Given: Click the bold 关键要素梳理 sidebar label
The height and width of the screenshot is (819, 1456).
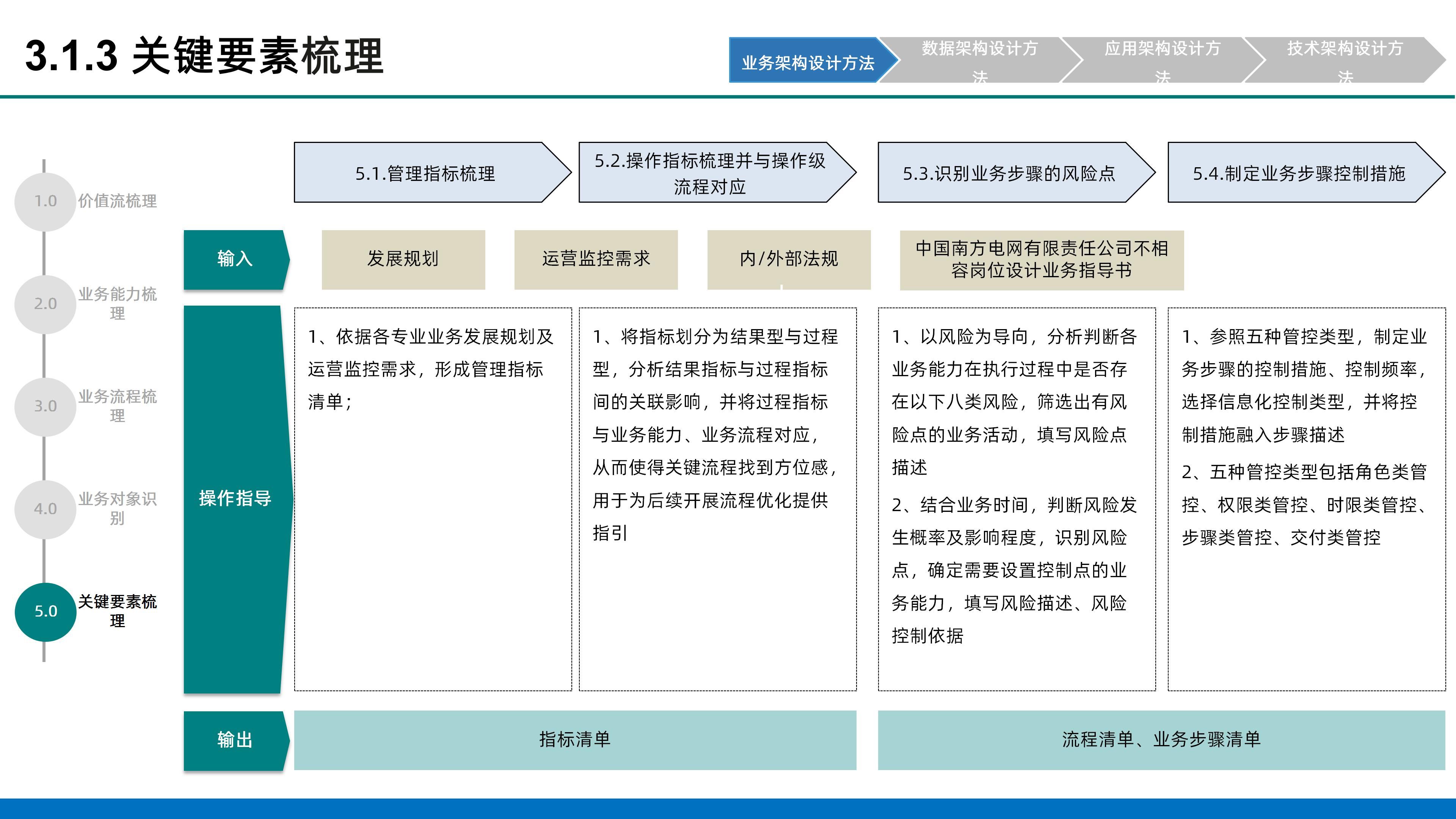Looking at the screenshot, I should tap(117, 611).
